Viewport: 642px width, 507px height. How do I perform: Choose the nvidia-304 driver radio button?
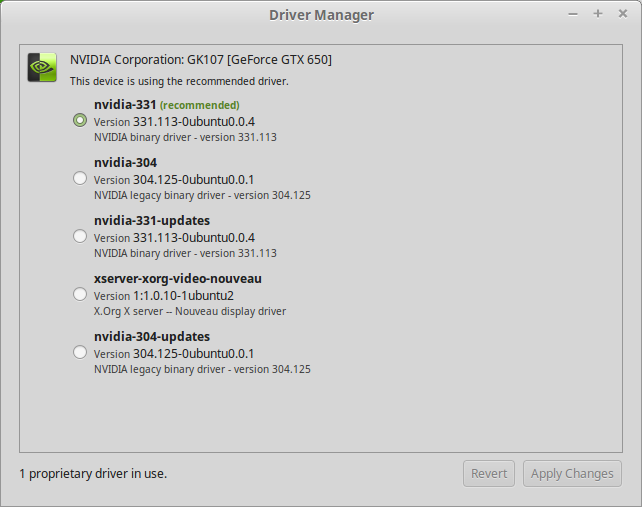pos(80,179)
